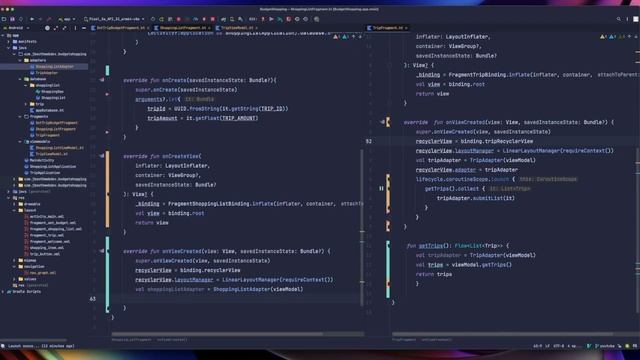Screen dimensions: 640x360
Task: Click the debug bug icon in toolbar
Action: pos(178,19)
